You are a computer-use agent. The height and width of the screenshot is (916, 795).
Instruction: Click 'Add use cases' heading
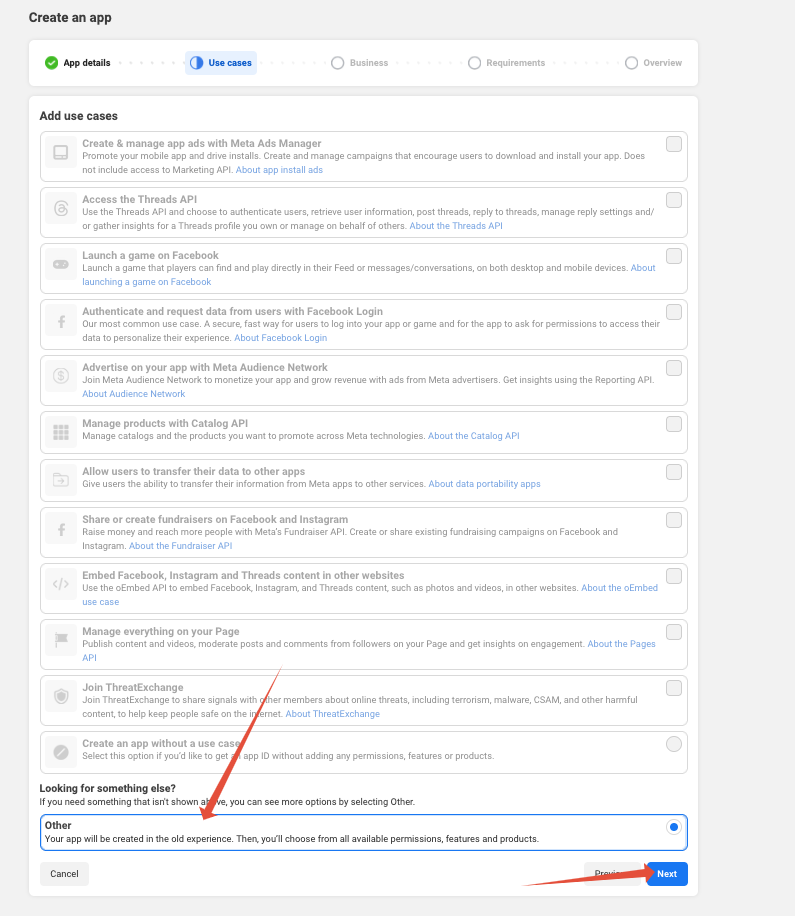[x=78, y=116]
